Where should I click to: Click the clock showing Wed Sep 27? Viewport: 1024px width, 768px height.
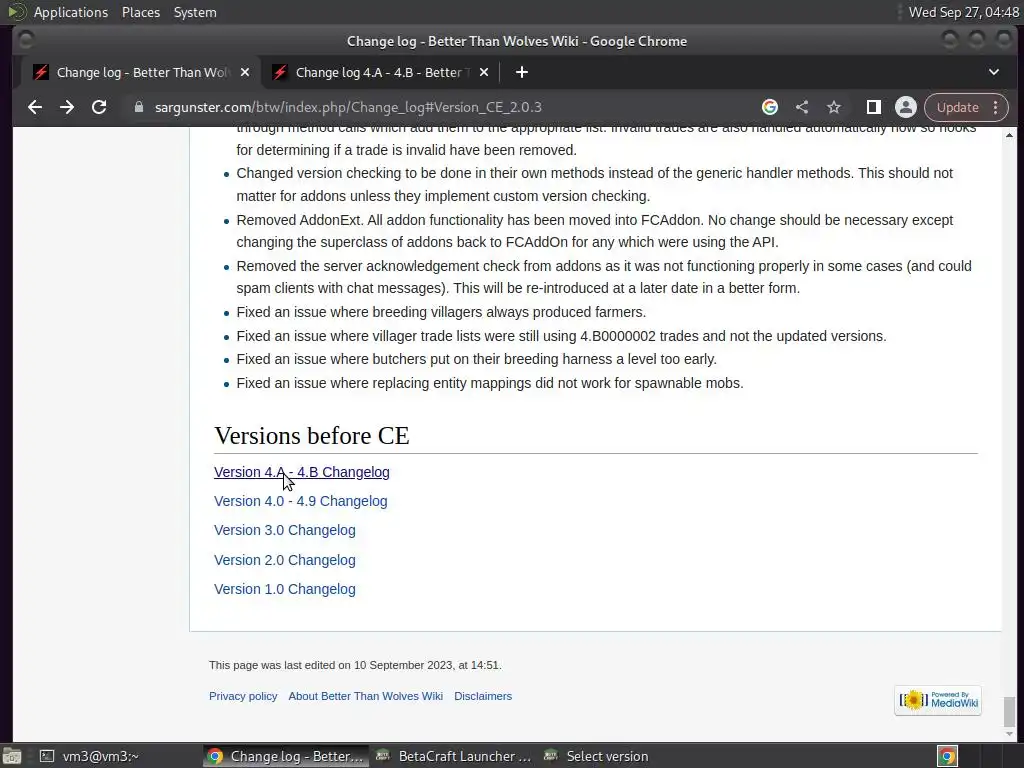964,12
